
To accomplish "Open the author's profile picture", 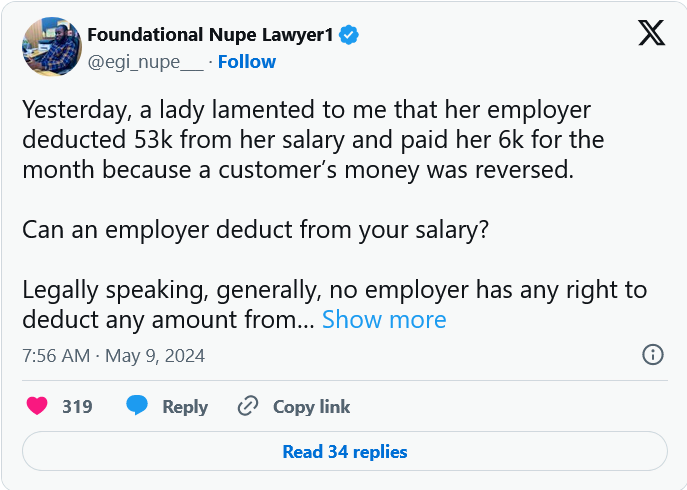I will 51,47.
